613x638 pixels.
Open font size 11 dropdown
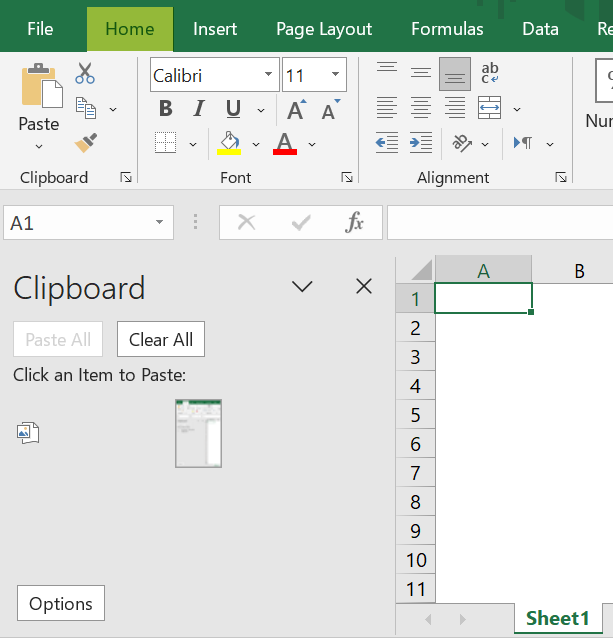click(336, 74)
